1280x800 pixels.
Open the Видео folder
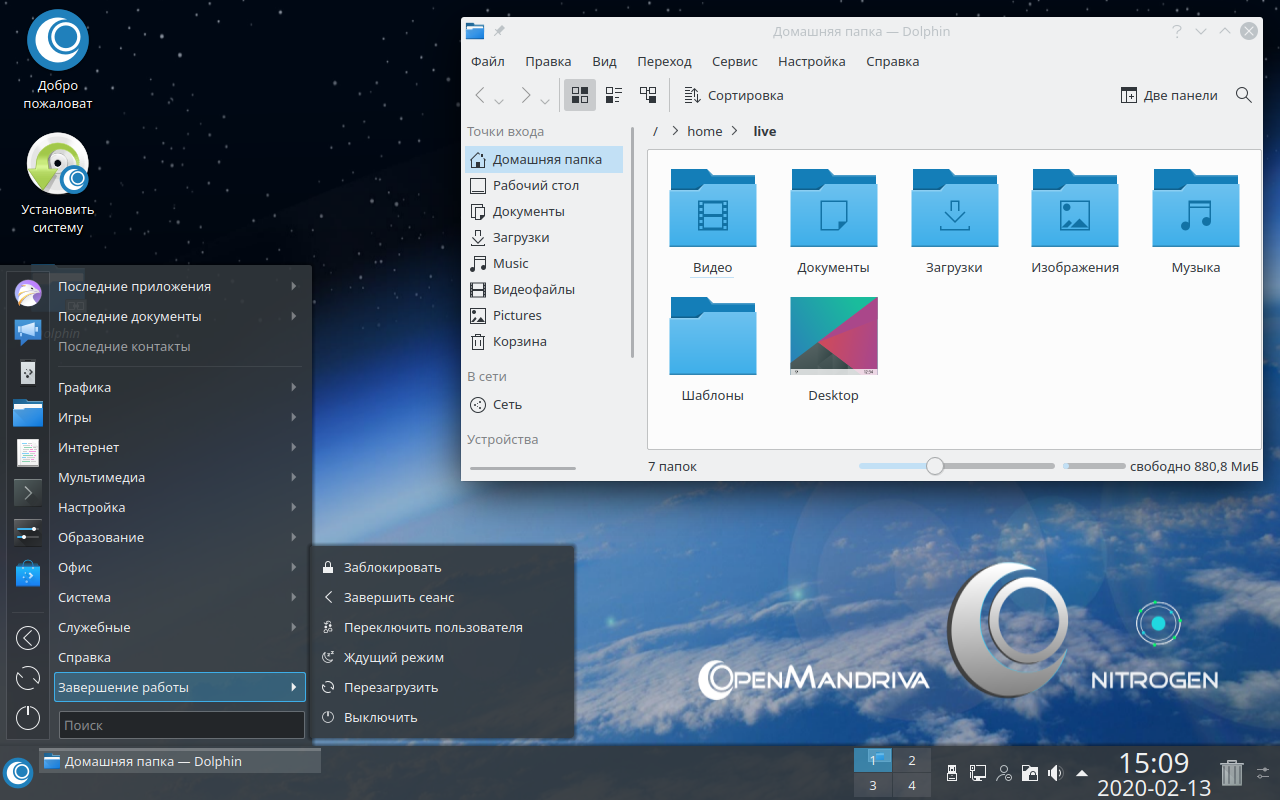pyautogui.click(x=713, y=221)
